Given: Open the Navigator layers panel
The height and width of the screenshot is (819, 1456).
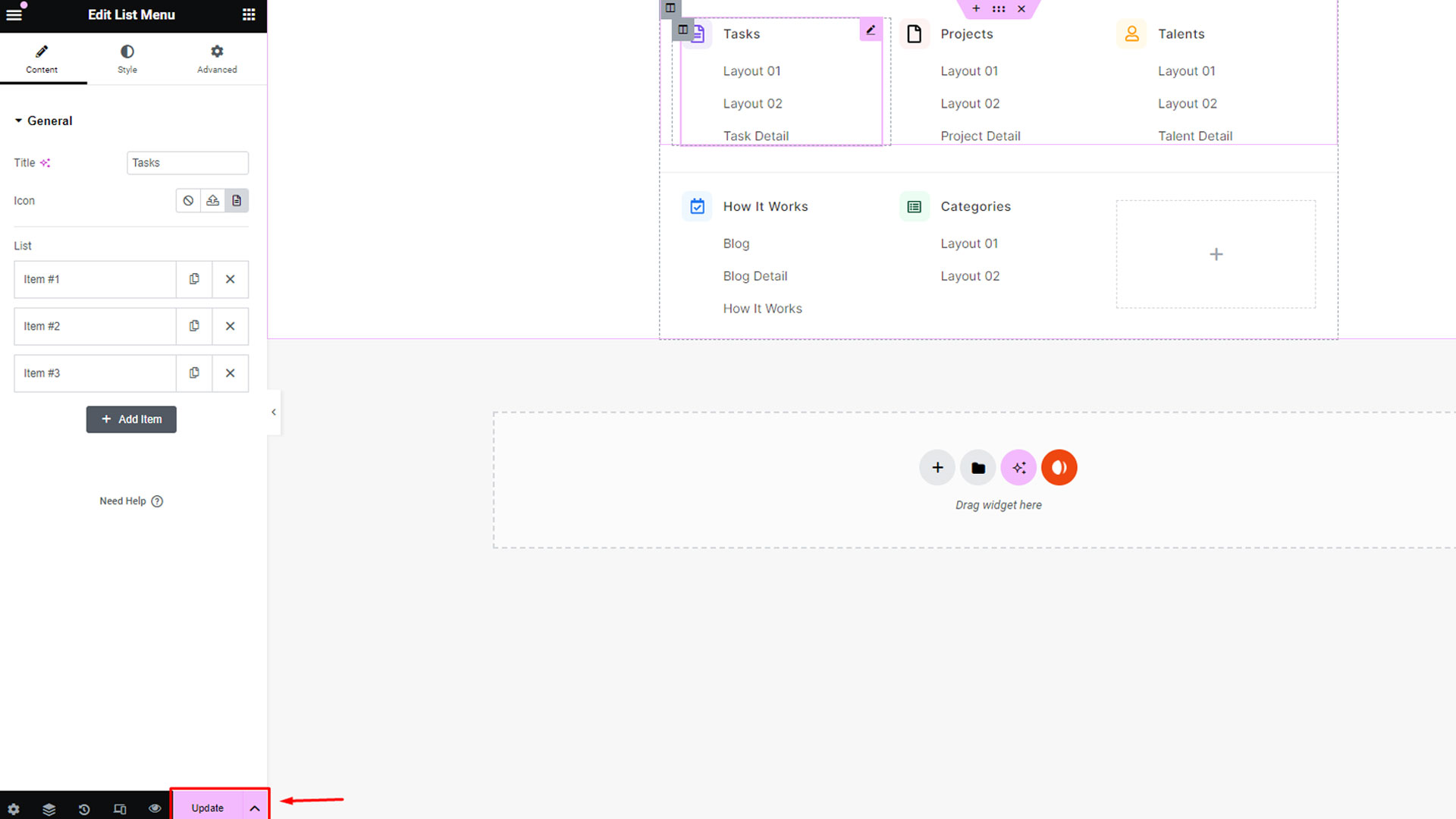Looking at the screenshot, I should (x=49, y=808).
